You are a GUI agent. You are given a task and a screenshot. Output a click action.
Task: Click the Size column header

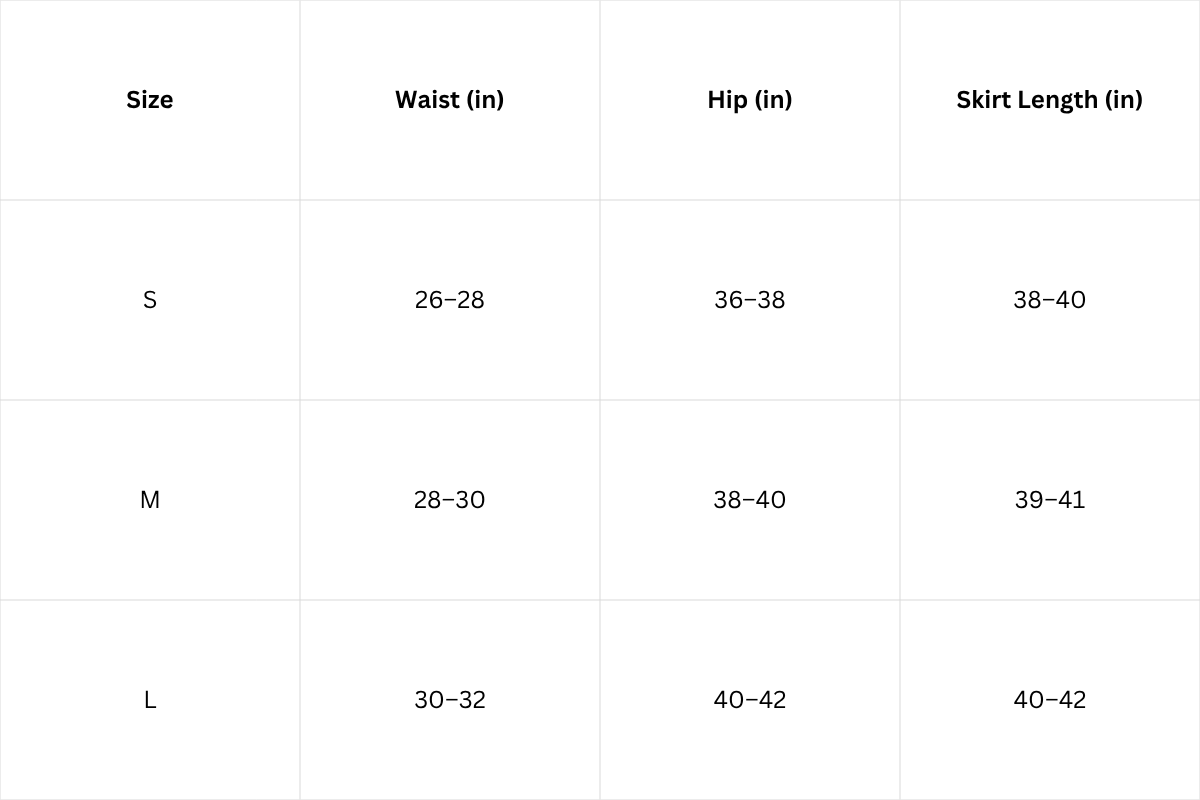point(149,100)
